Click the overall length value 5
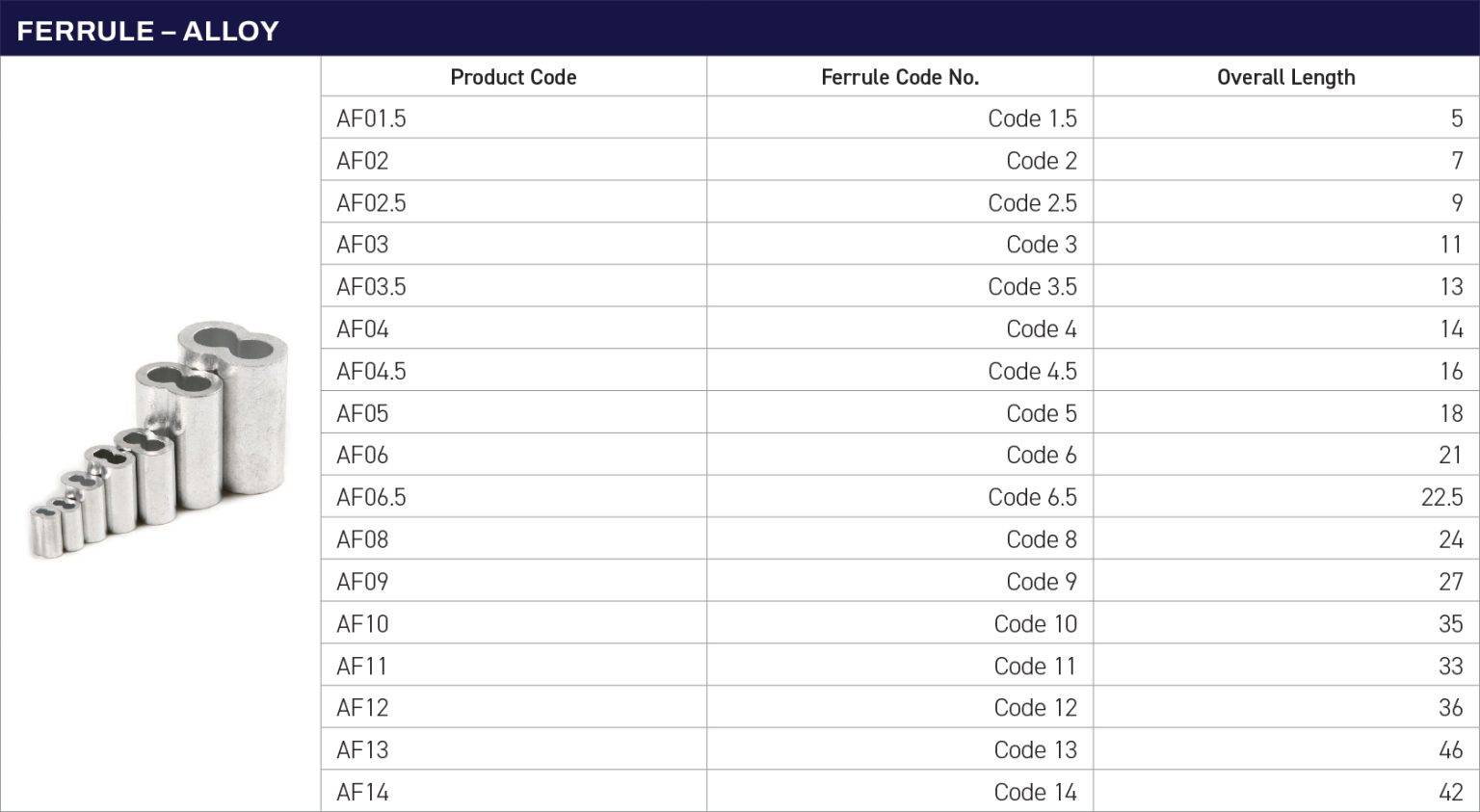1480x812 pixels. [1456, 118]
